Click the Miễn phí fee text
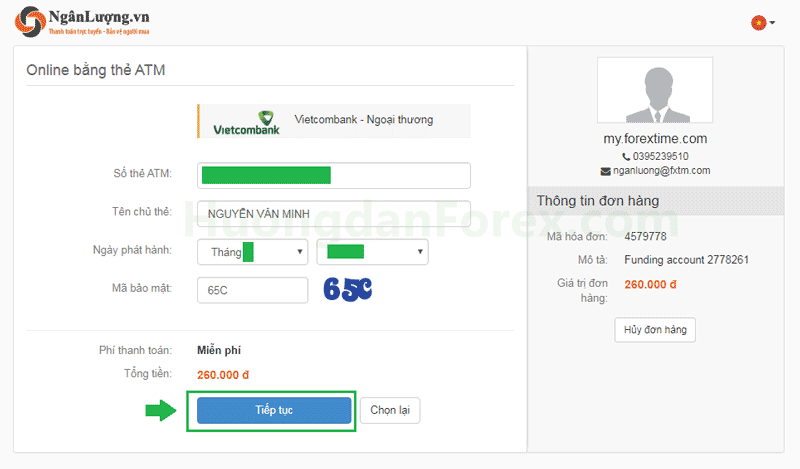The image size is (800, 469). [x=219, y=350]
